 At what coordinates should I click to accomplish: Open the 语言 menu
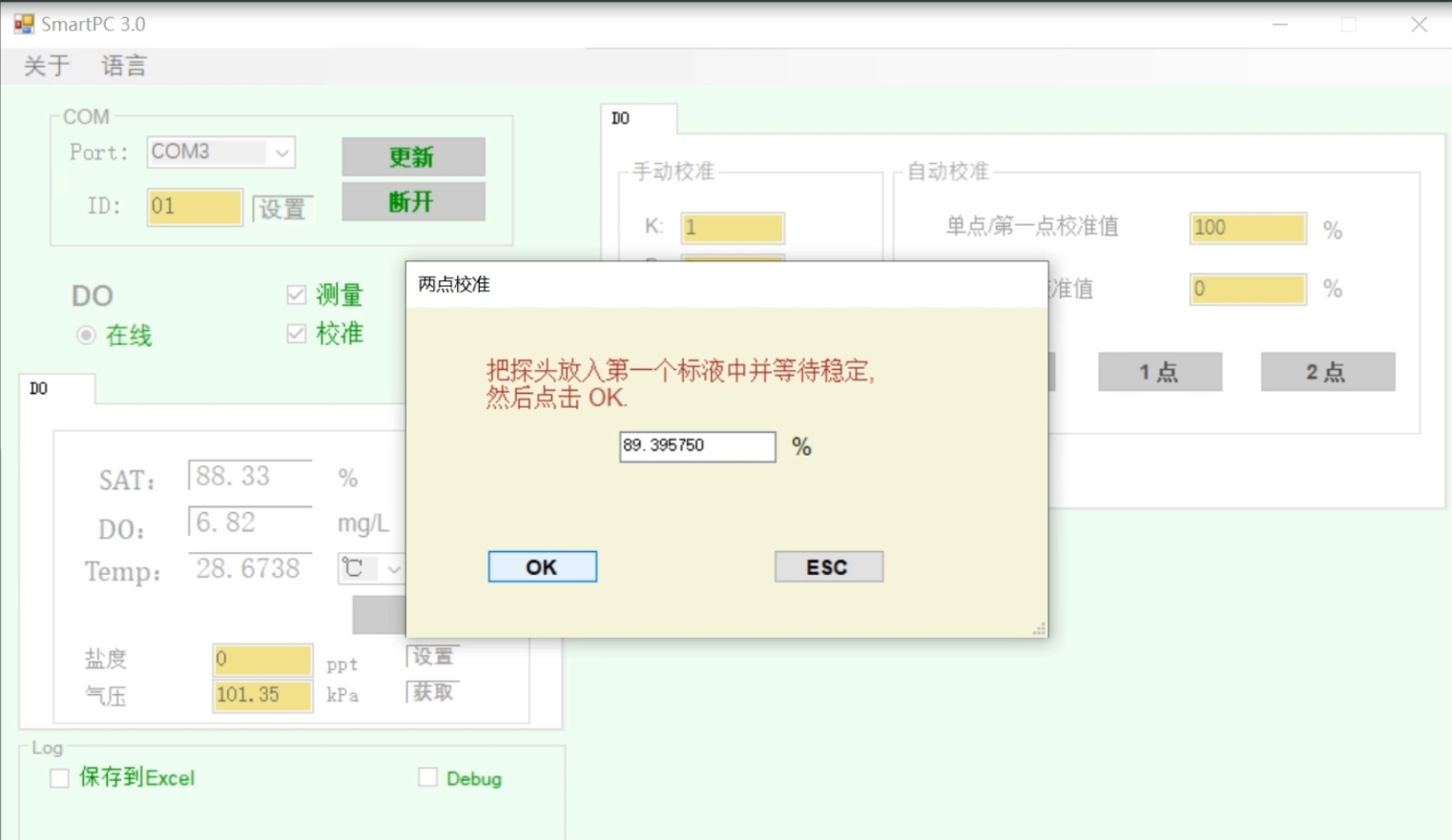pos(124,66)
